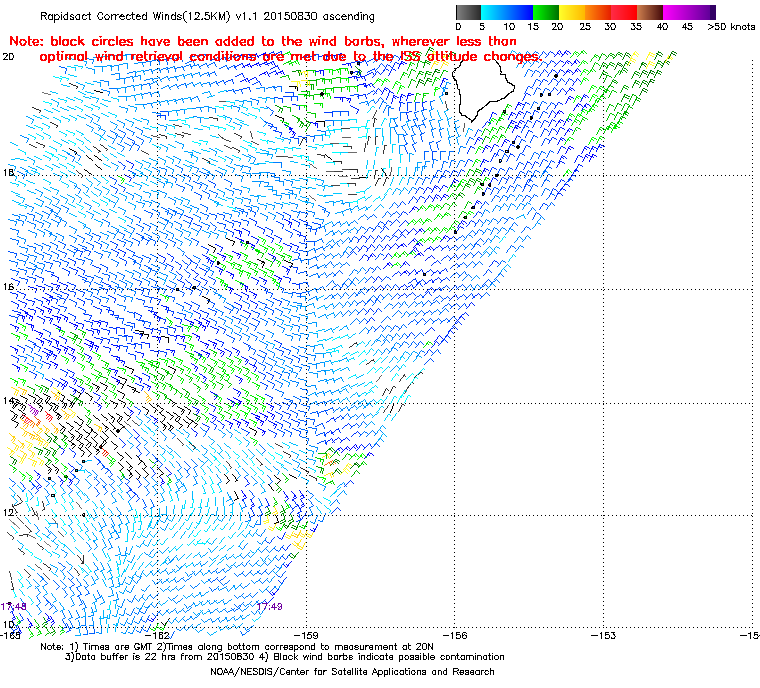The width and height of the screenshot is (760, 688).
Task: Select the red 30-35 knots legend swatch
Action: click(x=624, y=12)
